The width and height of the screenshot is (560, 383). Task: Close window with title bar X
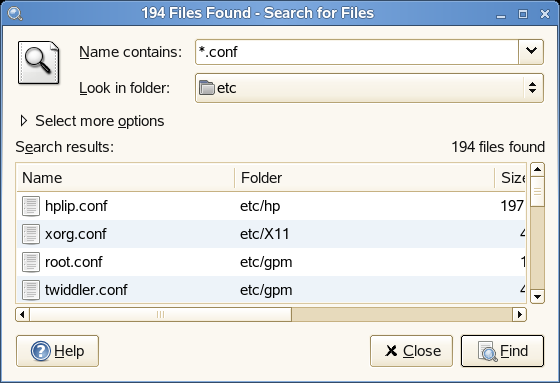click(x=545, y=14)
